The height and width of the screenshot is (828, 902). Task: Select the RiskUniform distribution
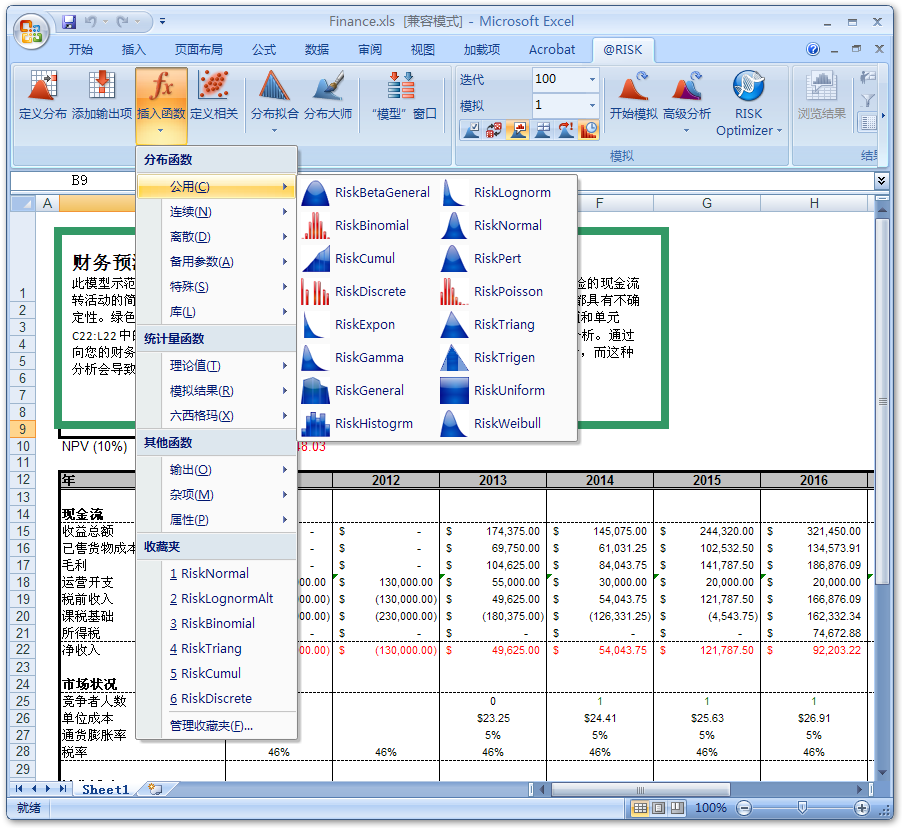(x=506, y=391)
